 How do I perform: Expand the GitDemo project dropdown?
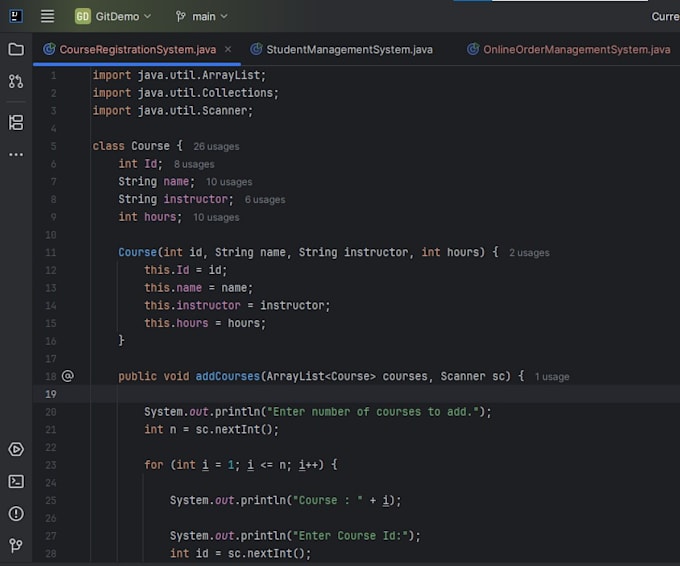pos(113,16)
